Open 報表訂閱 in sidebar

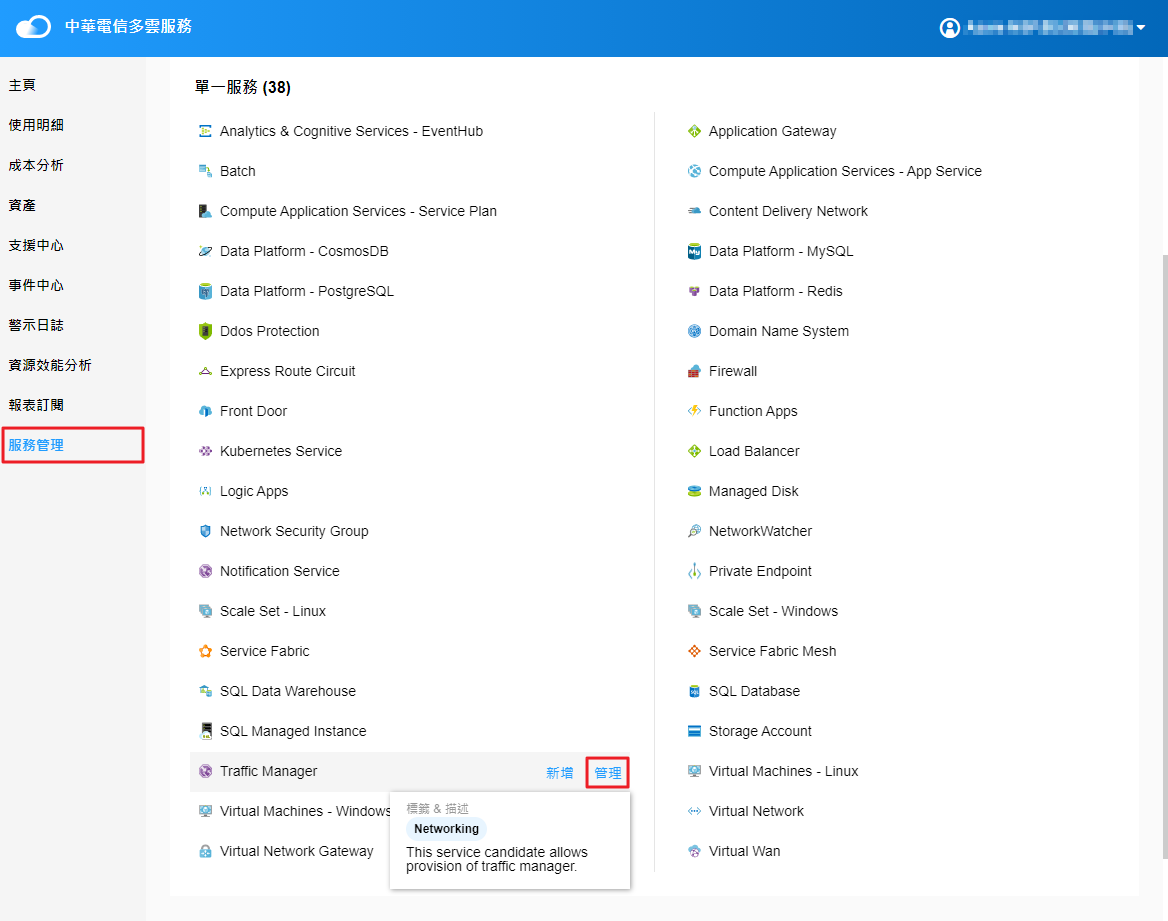36,405
